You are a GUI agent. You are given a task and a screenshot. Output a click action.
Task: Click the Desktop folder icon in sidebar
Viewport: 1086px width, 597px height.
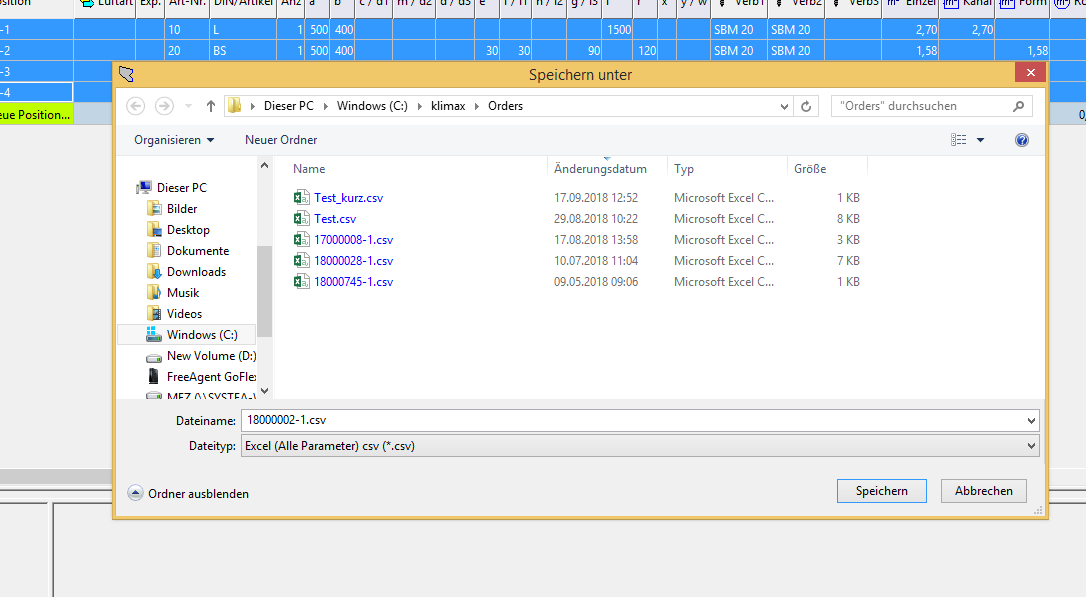tap(154, 230)
